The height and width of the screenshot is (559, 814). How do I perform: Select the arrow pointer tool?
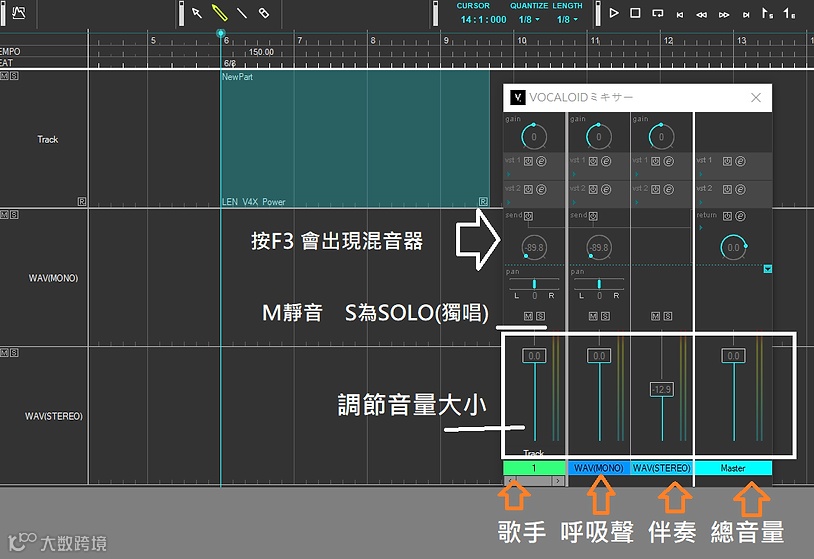[197, 13]
